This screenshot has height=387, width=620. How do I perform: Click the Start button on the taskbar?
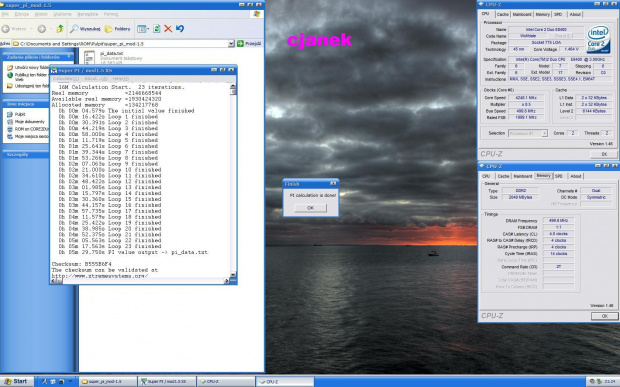tap(16, 381)
